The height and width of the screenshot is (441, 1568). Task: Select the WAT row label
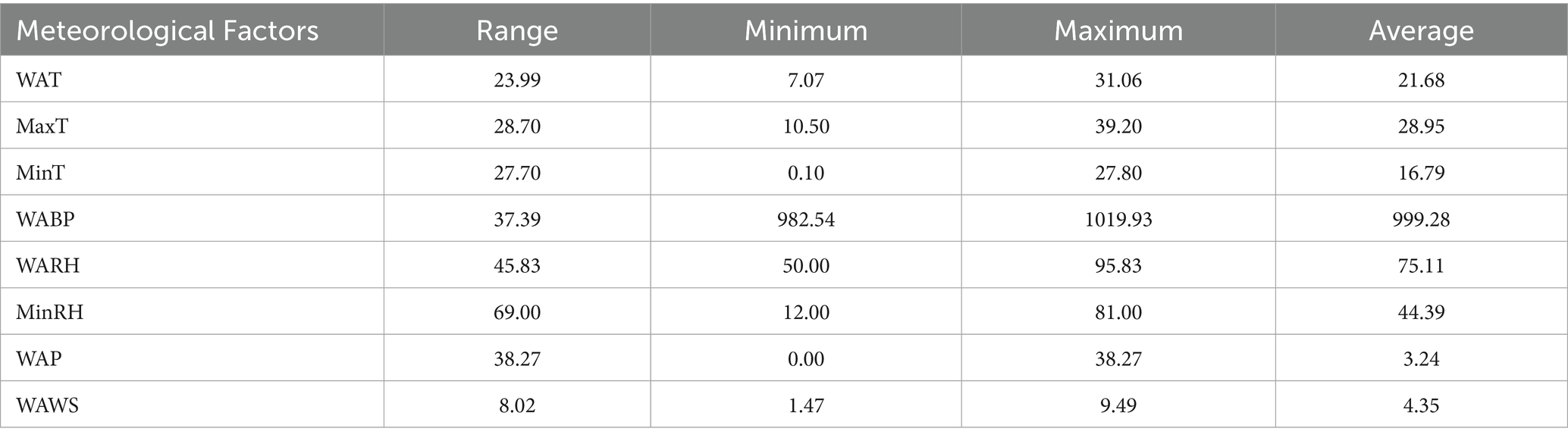[x=39, y=80]
